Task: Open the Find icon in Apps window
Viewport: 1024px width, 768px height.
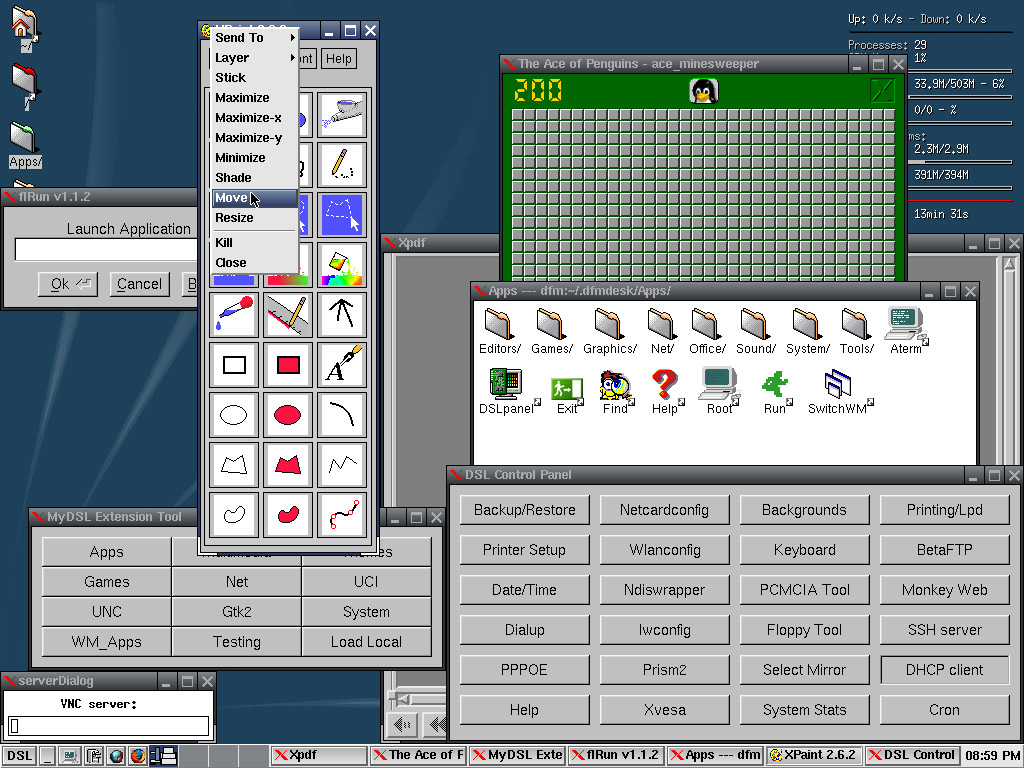Action: coord(615,392)
